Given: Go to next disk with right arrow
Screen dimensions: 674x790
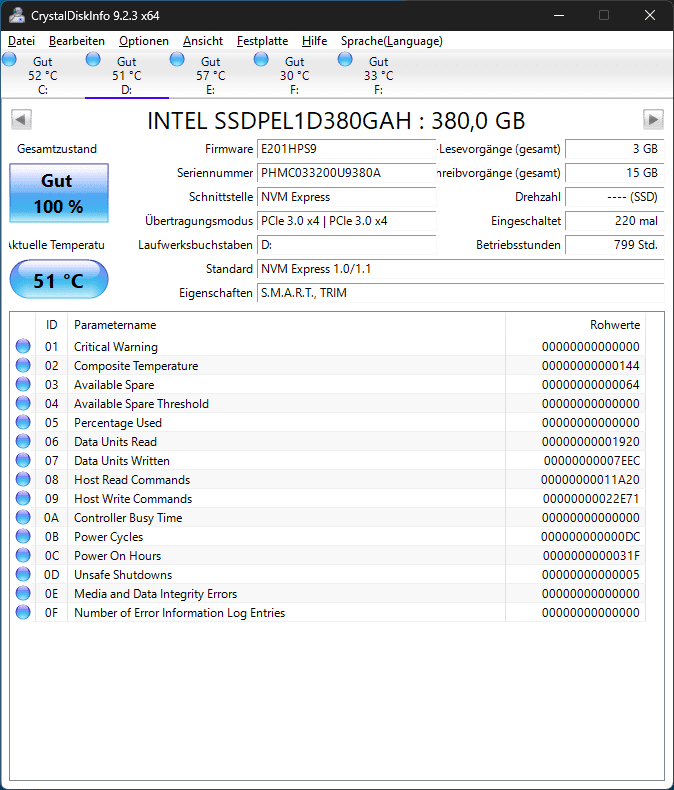Looking at the screenshot, I should pyautogui.click(x=653, y=120).
